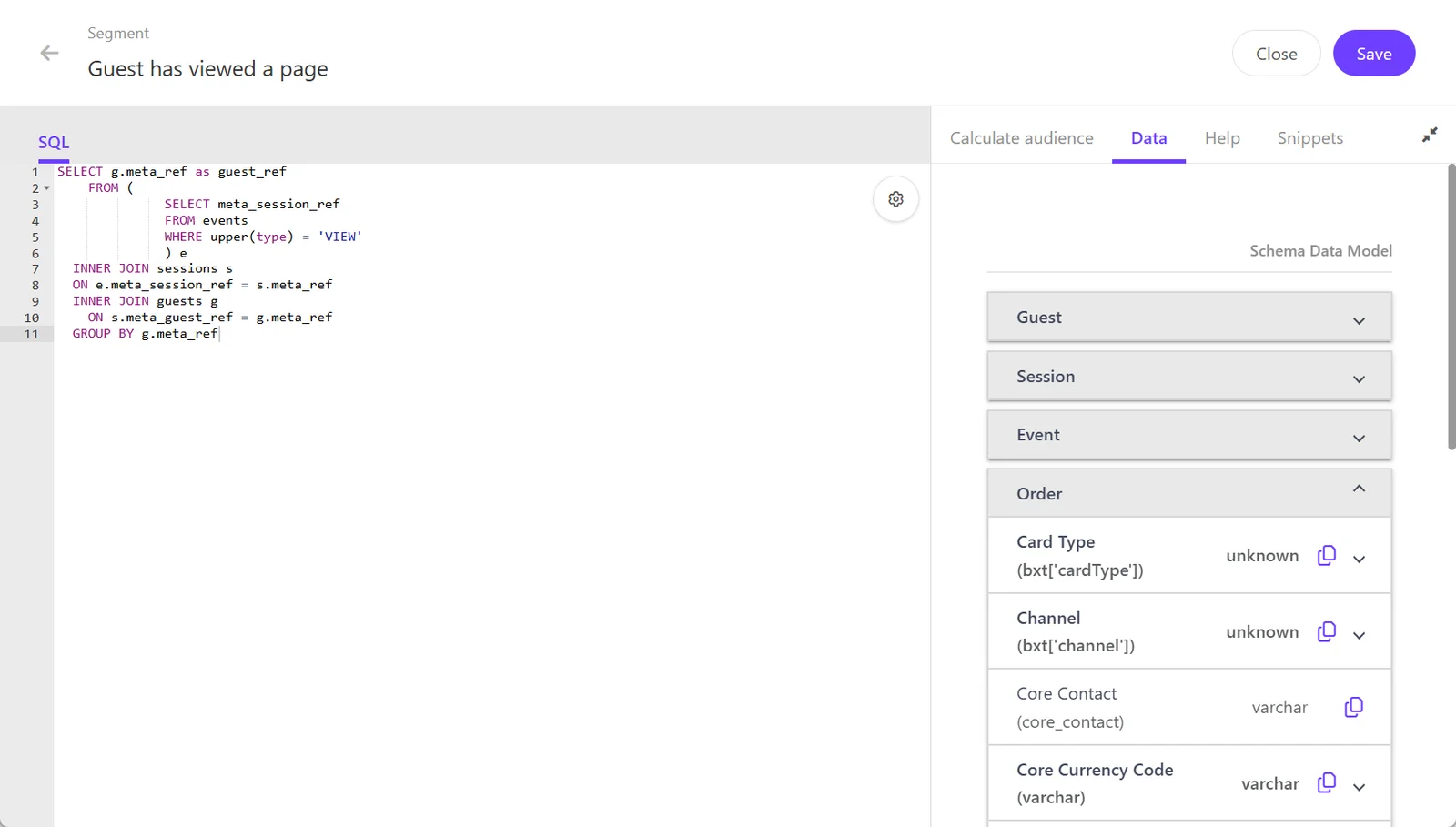Click line number 1 in the gutter
This screenshot has height=827, width=1456.
35,172
